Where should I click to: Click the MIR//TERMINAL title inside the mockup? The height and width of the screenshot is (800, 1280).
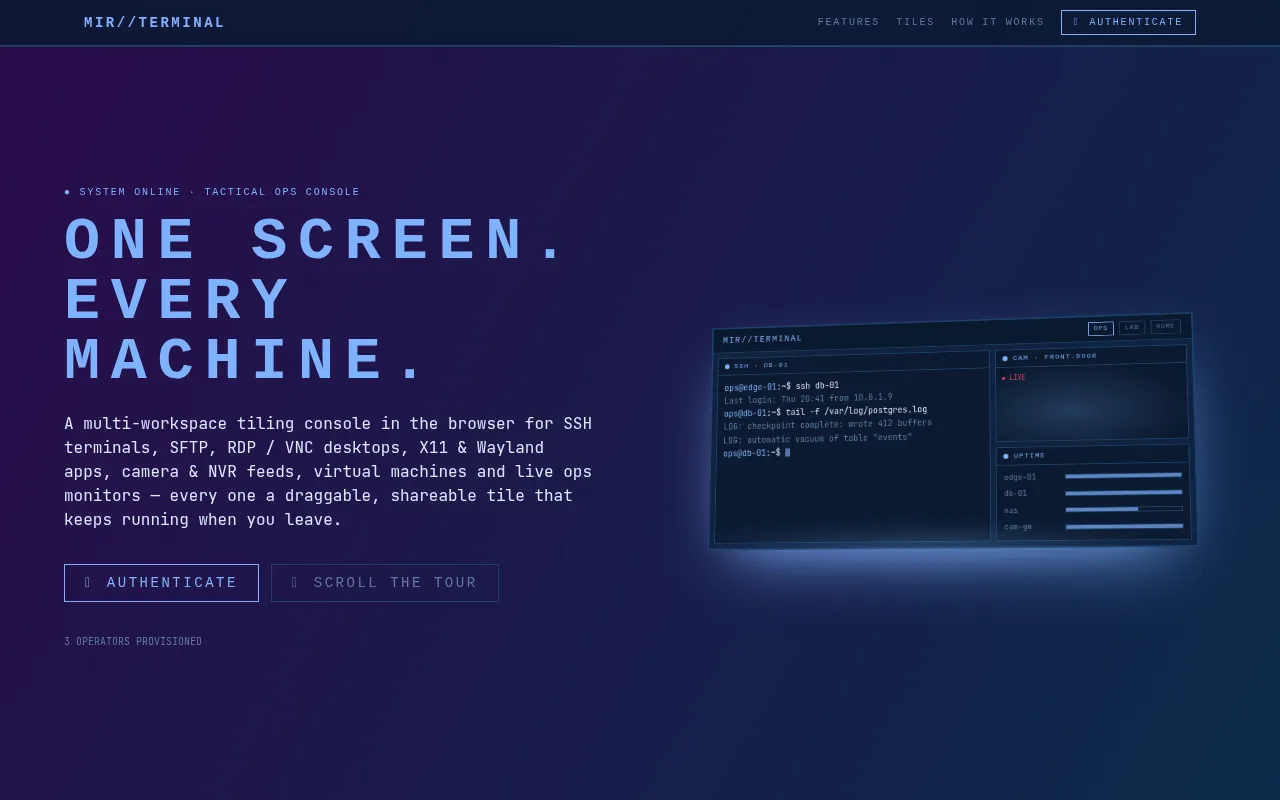[762, 339]
